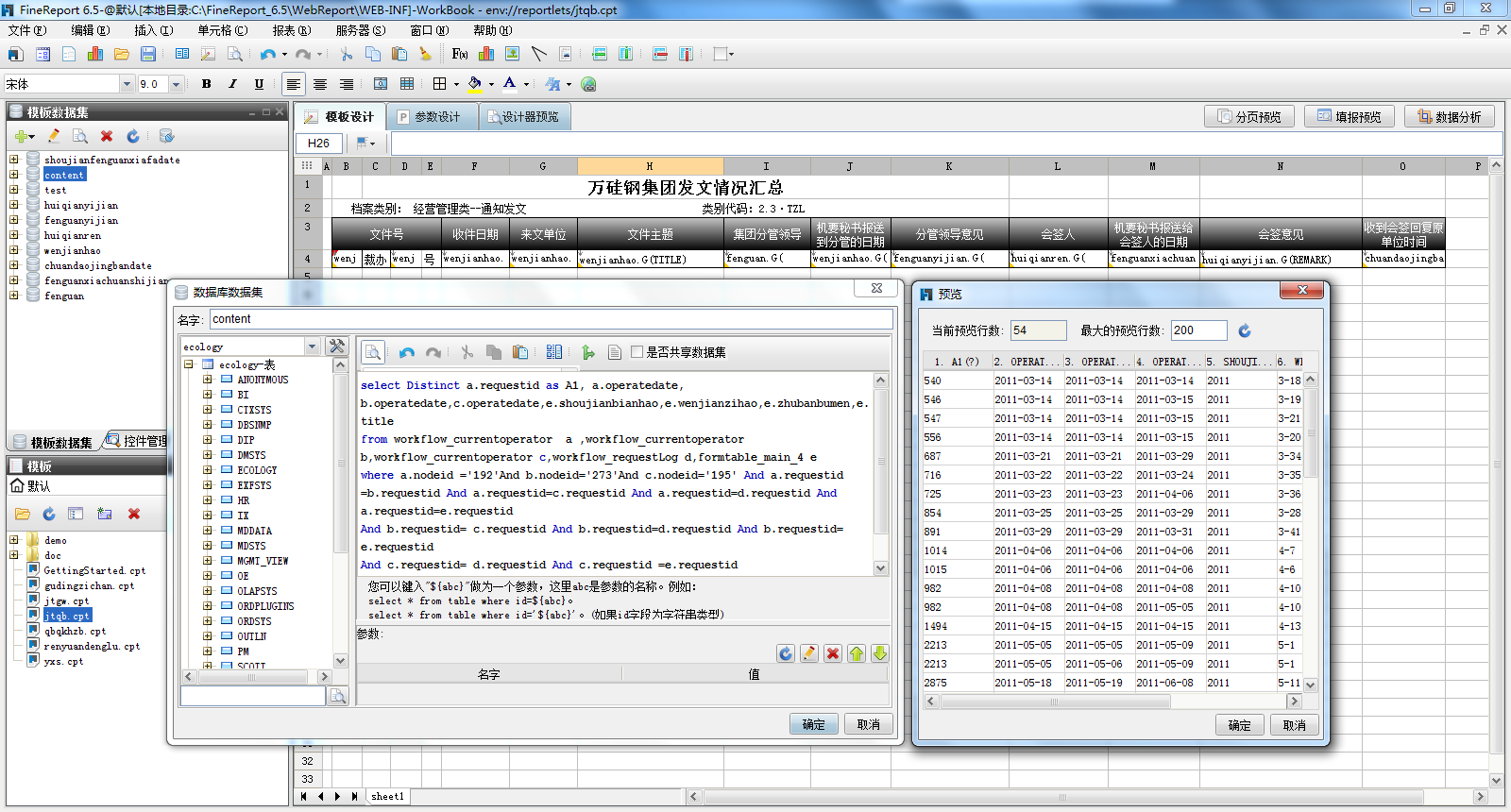
Task: Collapse the ecology-表 tree root
Action: coord(189,364)
